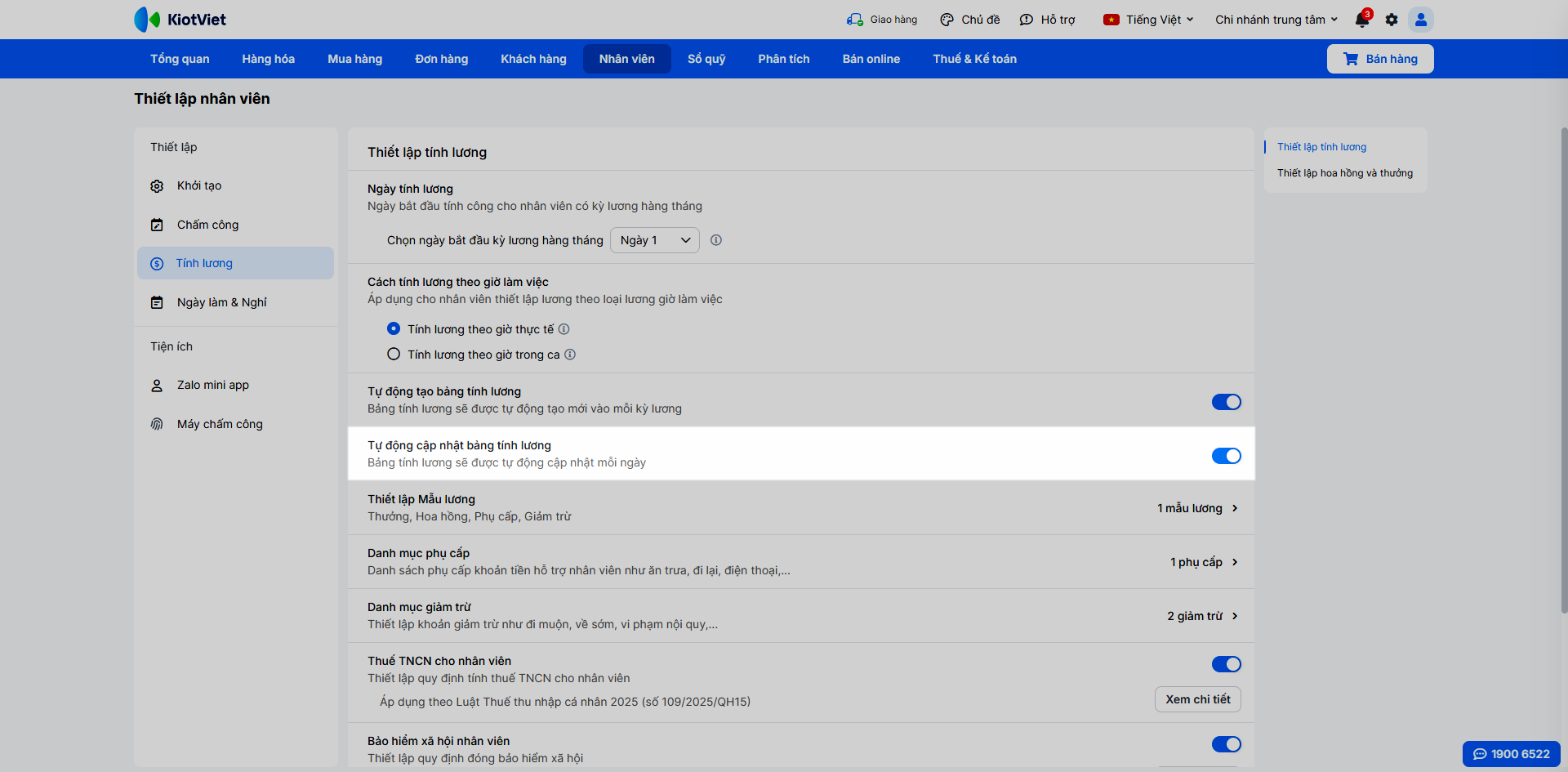Click info icon next to Tính lương theo giờ thực tế
This screenshot has height=772, width=1568.
[564, 329]
